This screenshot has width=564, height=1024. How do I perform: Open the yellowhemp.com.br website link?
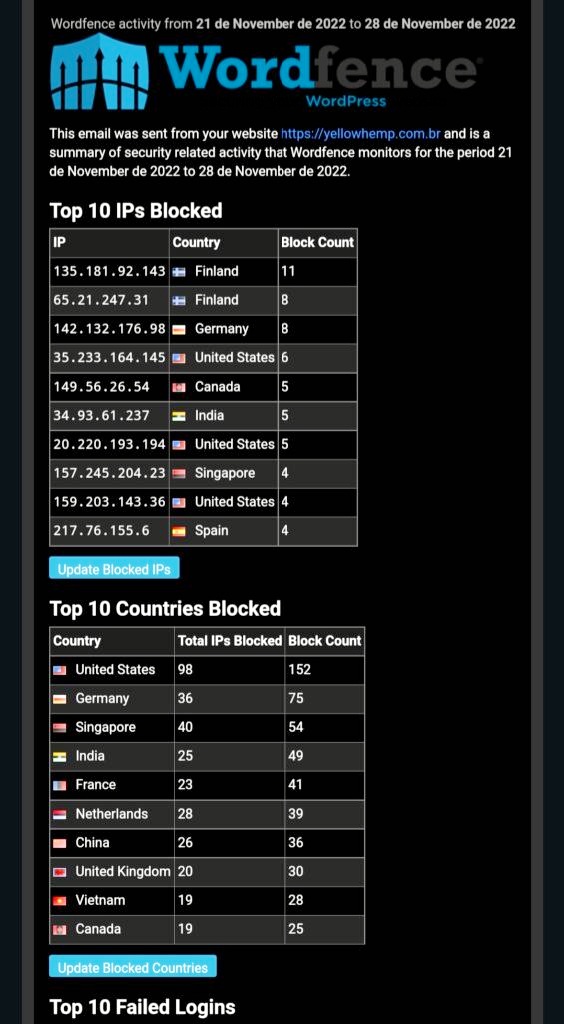(360, 134)
